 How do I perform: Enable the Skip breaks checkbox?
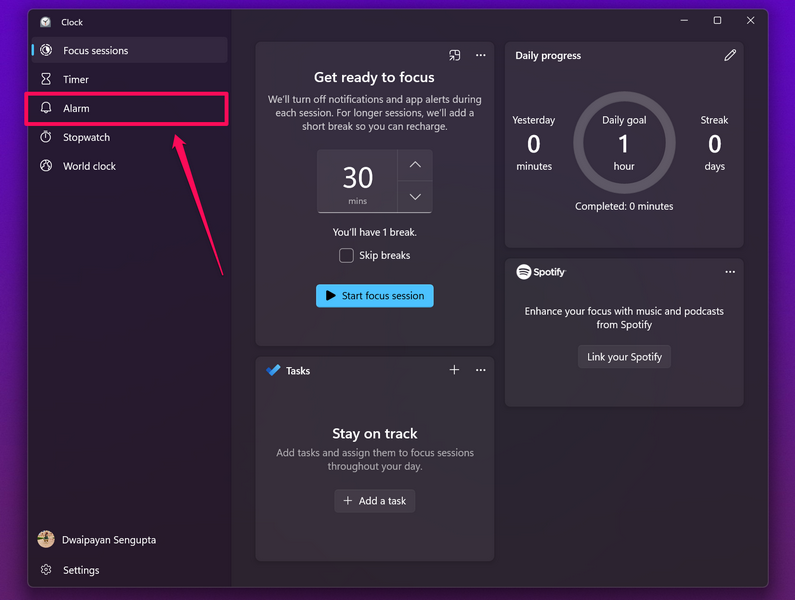coord(346,255)
